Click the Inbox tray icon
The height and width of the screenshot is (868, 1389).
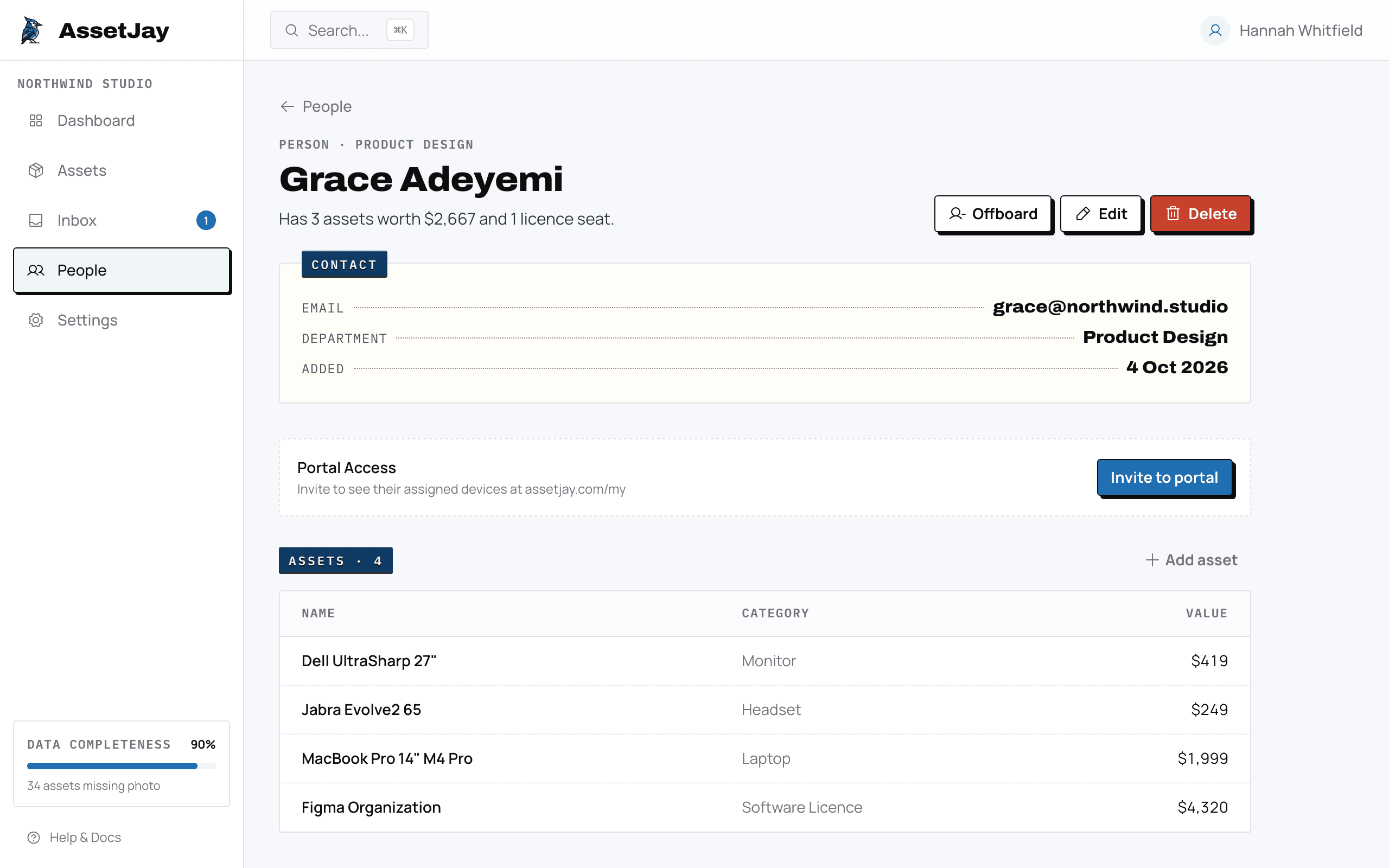(36, 220)
